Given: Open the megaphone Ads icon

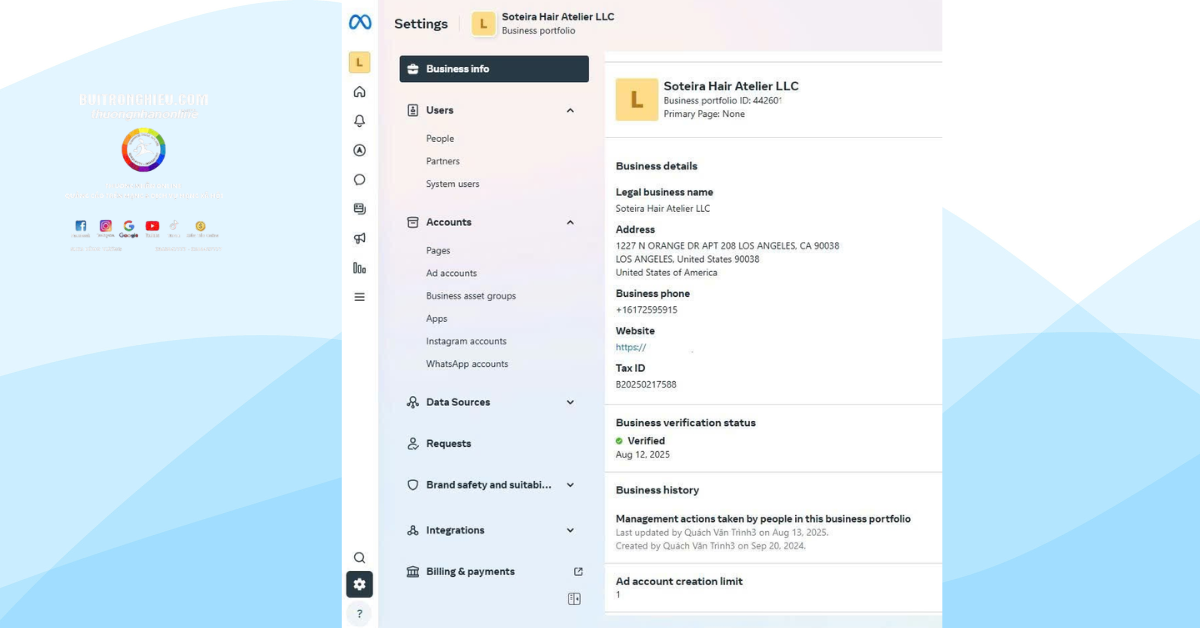Looking at the screenshot, I should pyautogui.click(x=359, y=238).
